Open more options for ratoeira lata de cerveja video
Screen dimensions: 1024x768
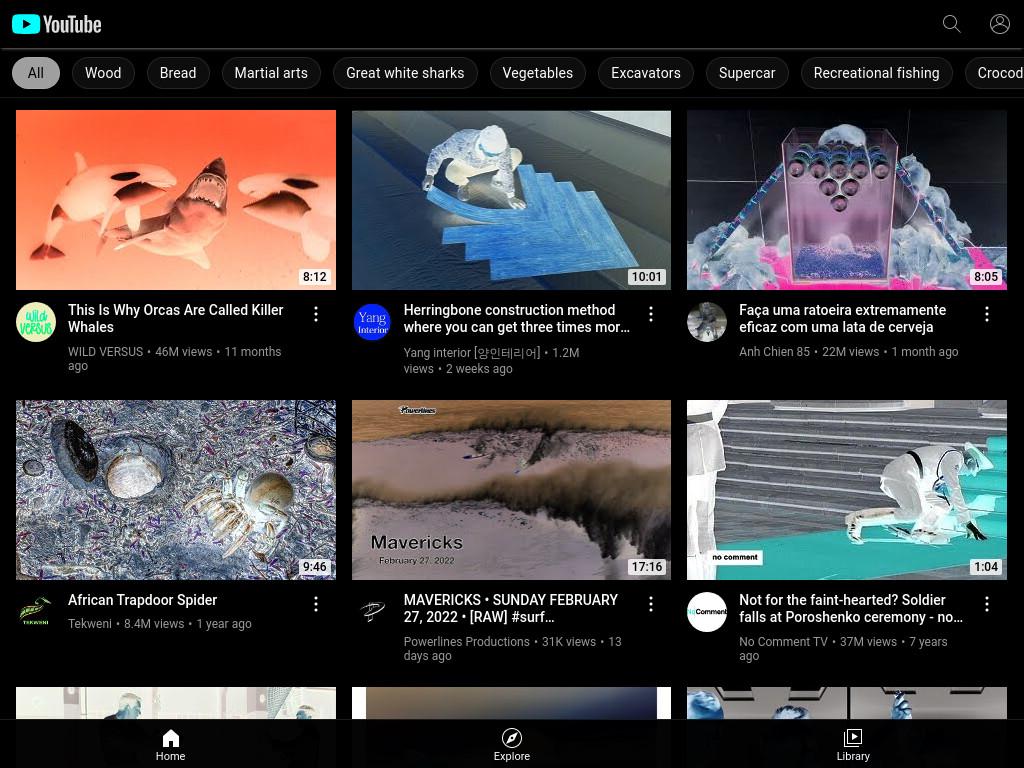pos(987,314)
